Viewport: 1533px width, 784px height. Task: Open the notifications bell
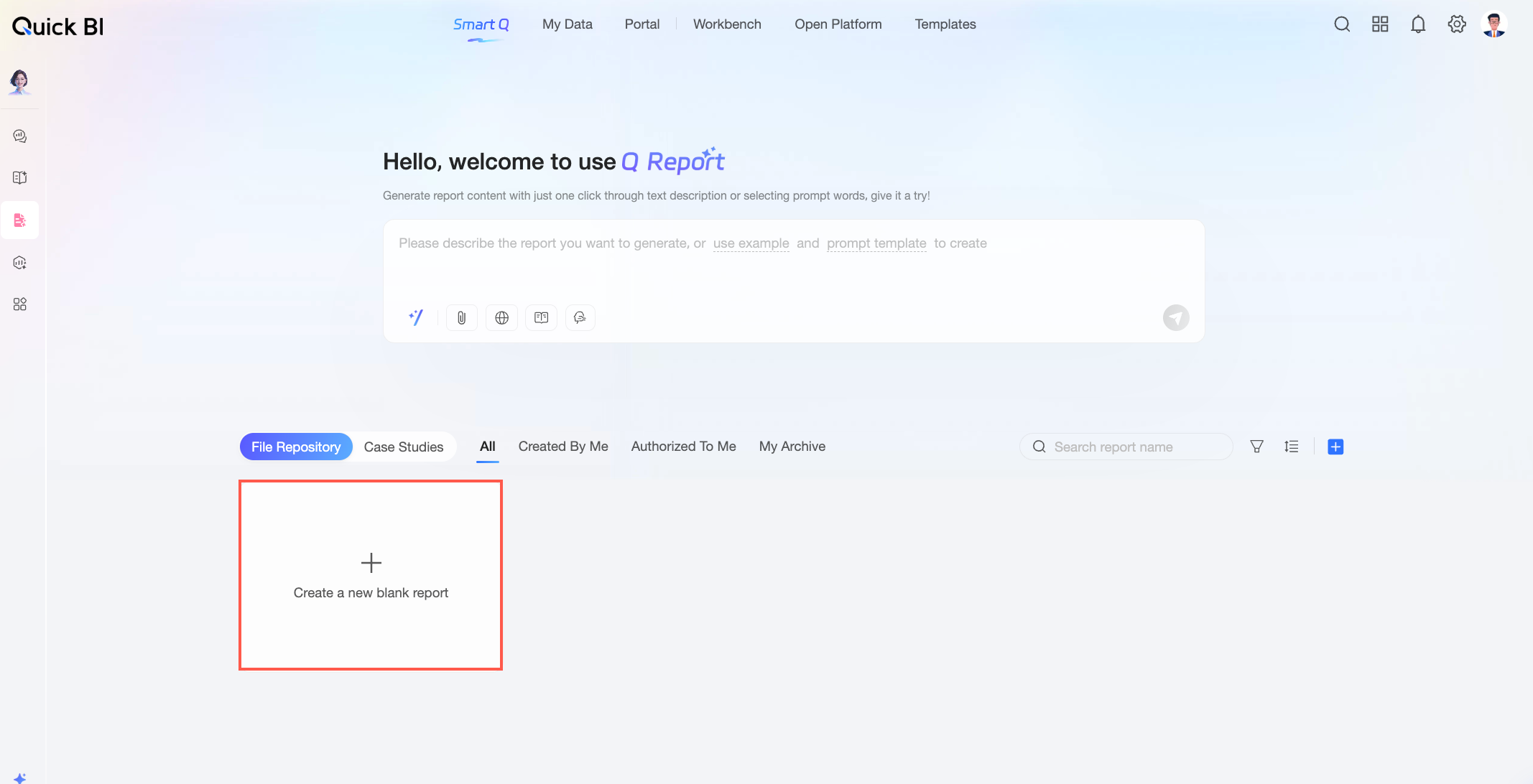[1418, 24]
